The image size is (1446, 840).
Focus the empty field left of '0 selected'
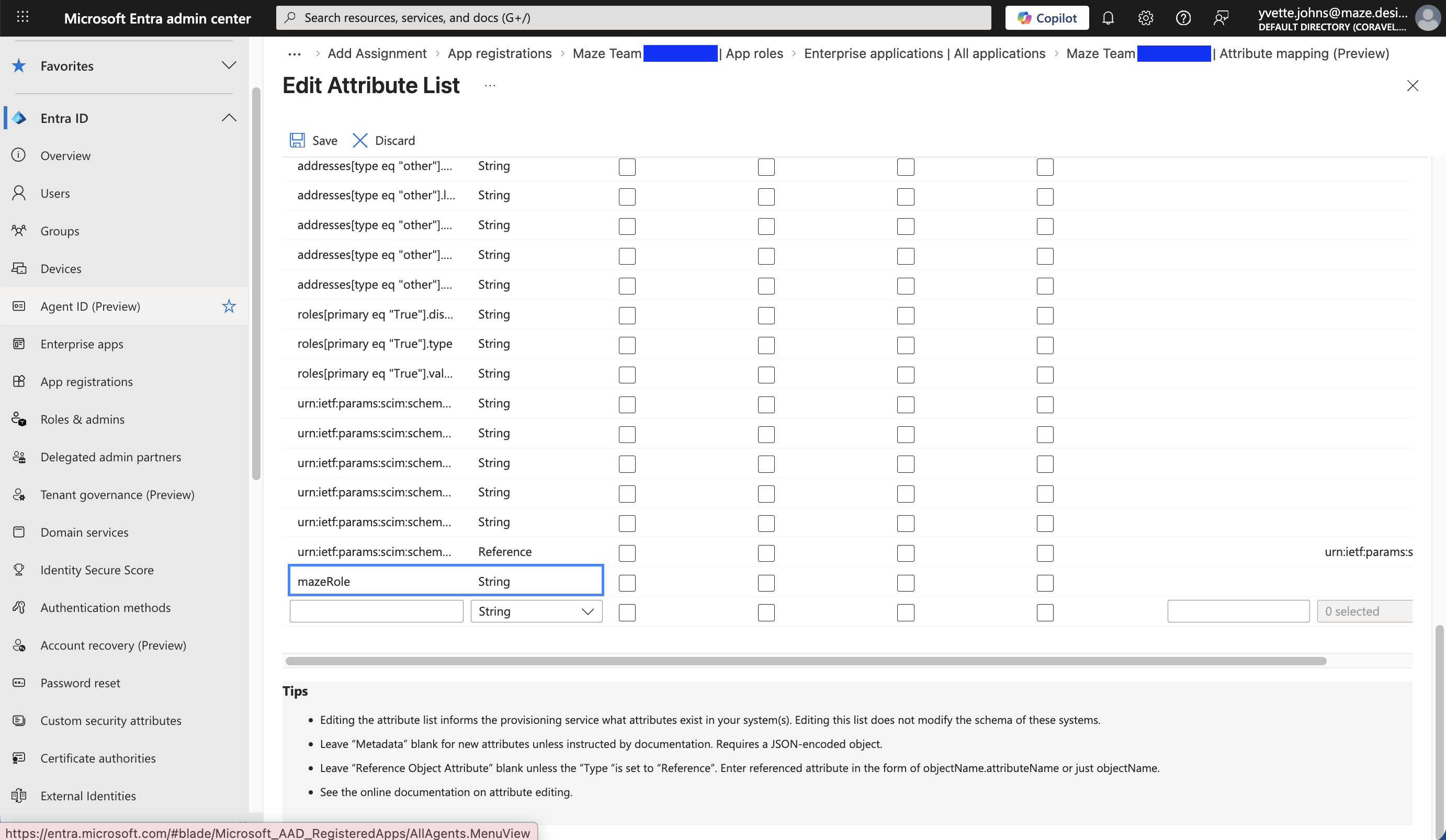pyautogui.click(x=1238, y=611)
